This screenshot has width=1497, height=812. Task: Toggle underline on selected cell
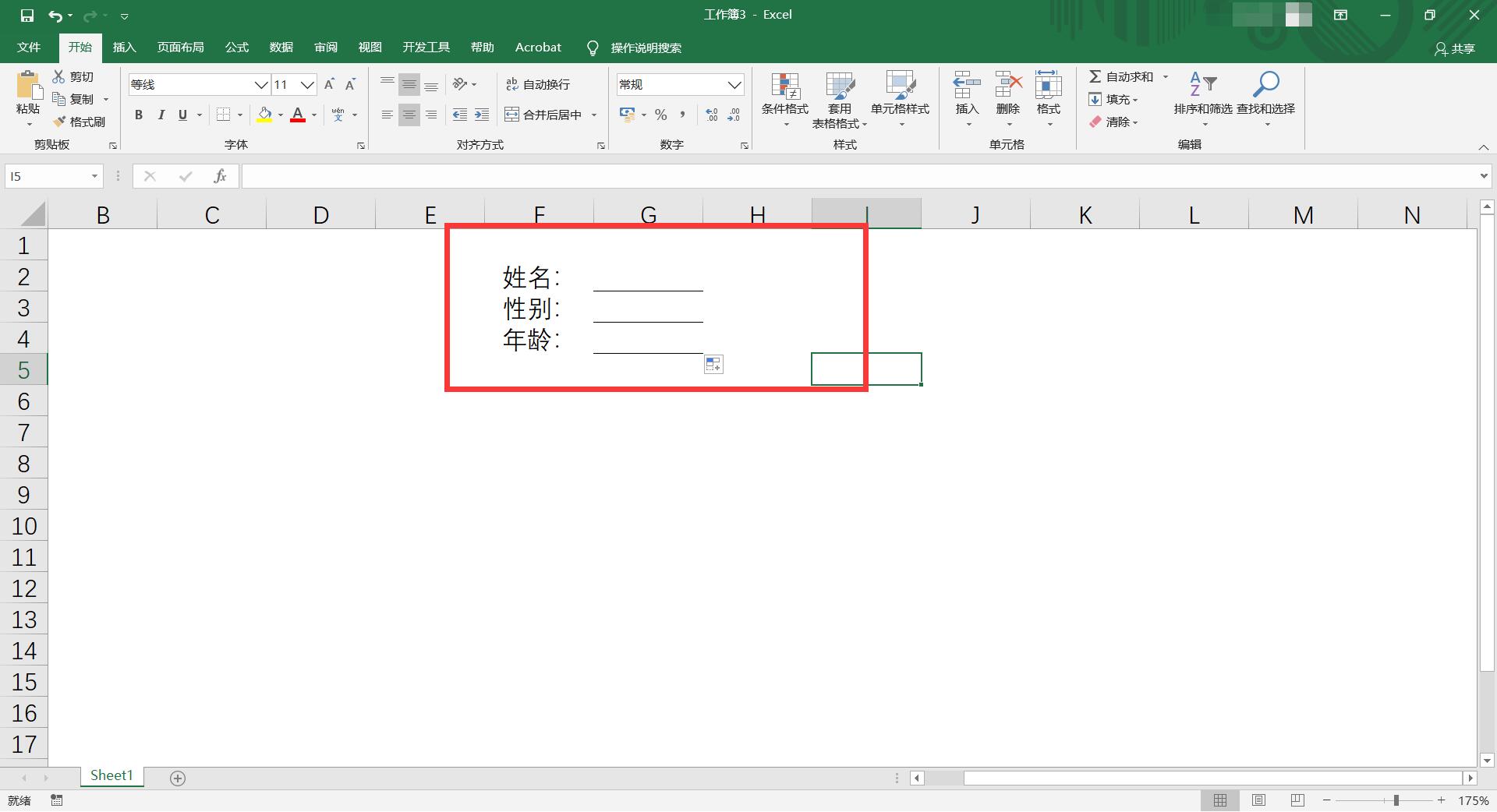[181, 115]
